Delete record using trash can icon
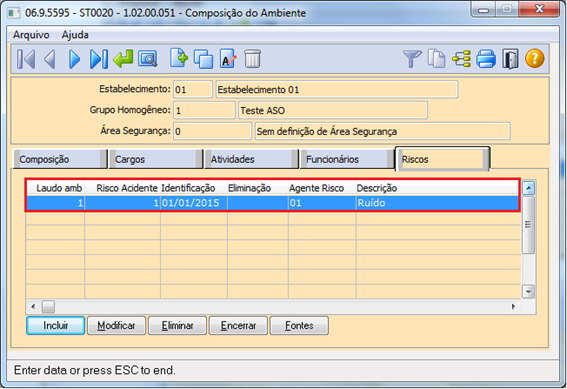Screen dimensions: 567x389 click(252, 59)
